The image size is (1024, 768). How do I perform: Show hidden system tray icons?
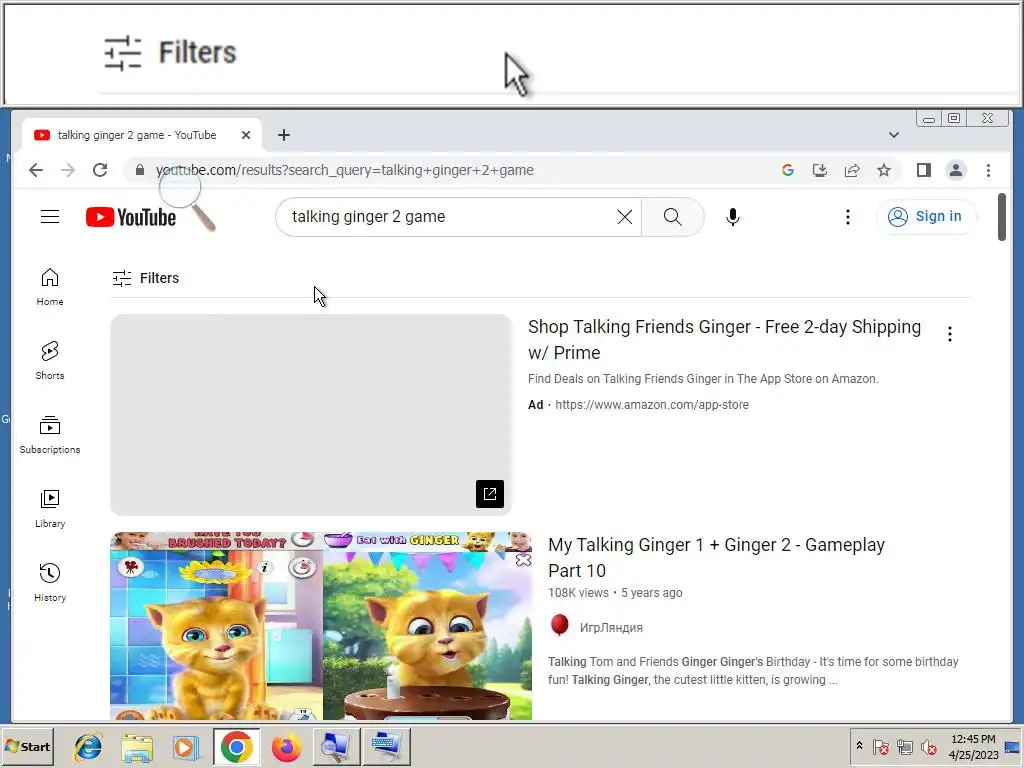[x=859, y=746]
